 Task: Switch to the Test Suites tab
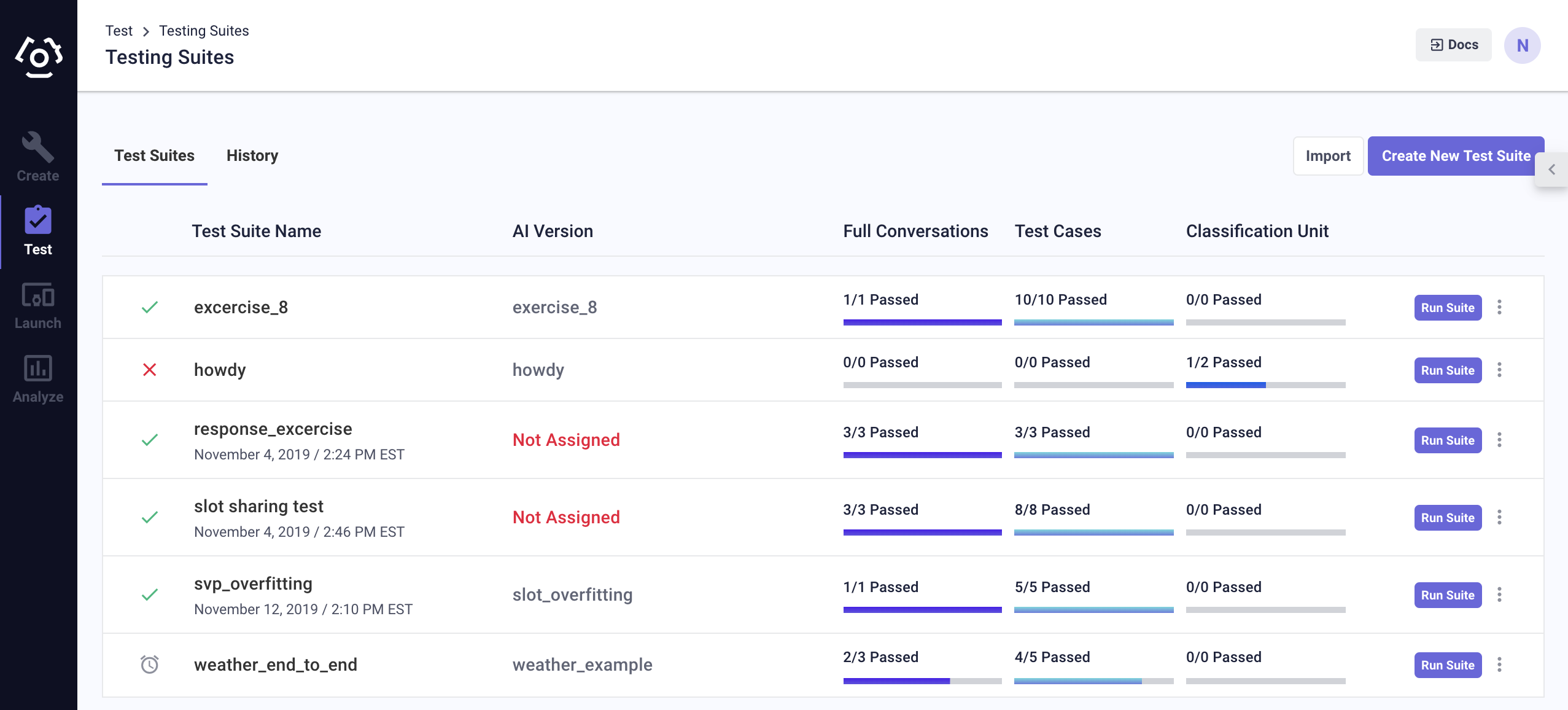point(154,155)
